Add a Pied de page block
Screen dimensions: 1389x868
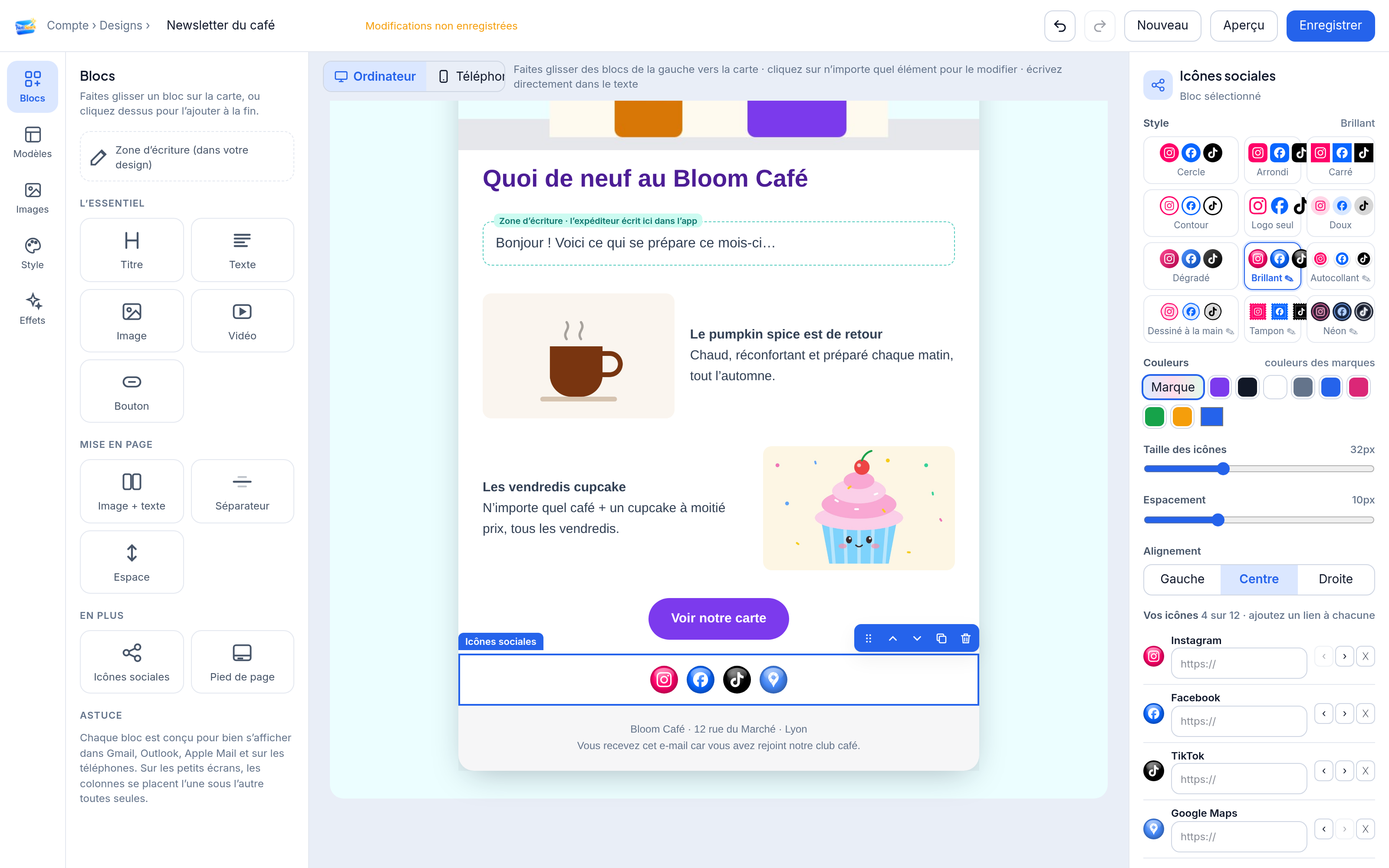(242, 662)
